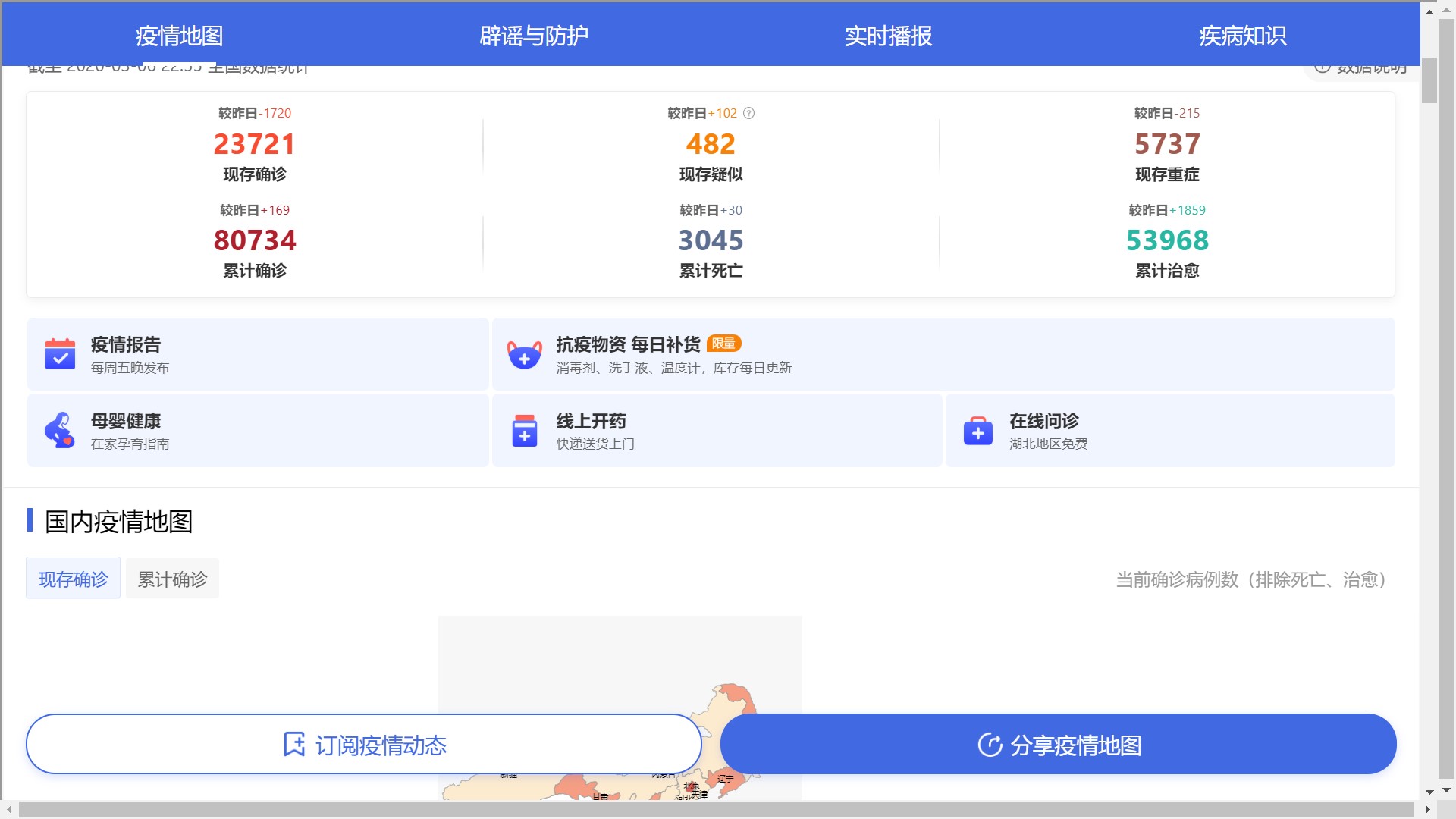Click question mark icon beside 现存疑似 +102

click(x=748, y=113)
